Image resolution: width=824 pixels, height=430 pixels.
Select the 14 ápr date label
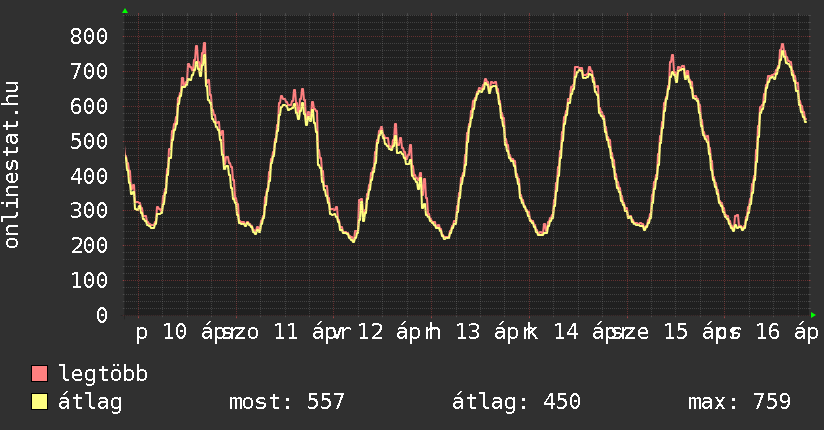[x=585, y=332]
